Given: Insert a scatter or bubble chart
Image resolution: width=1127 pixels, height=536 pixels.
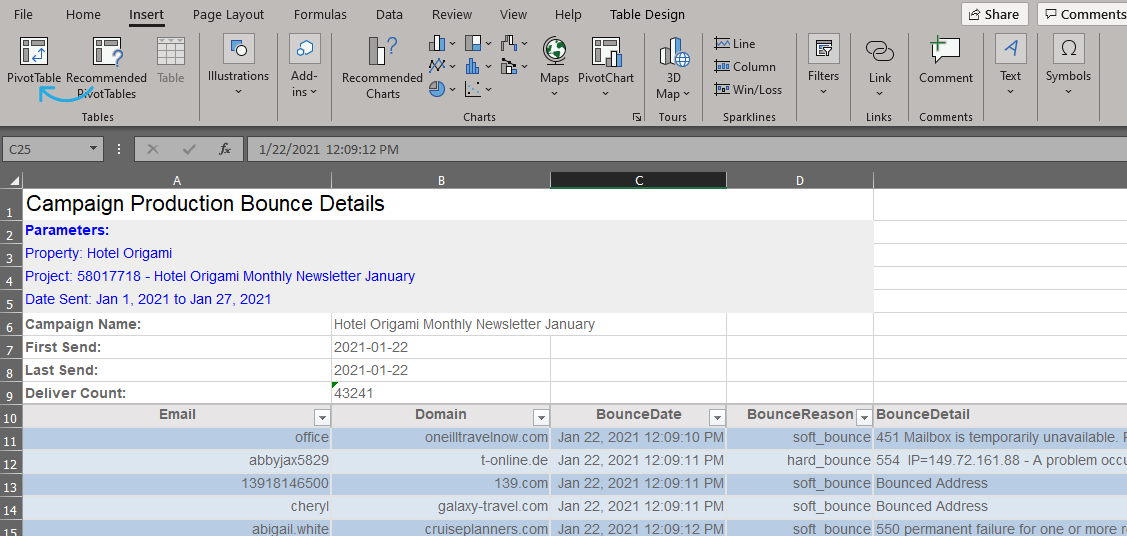Looking at the screenshot, I should coord(473,90).
